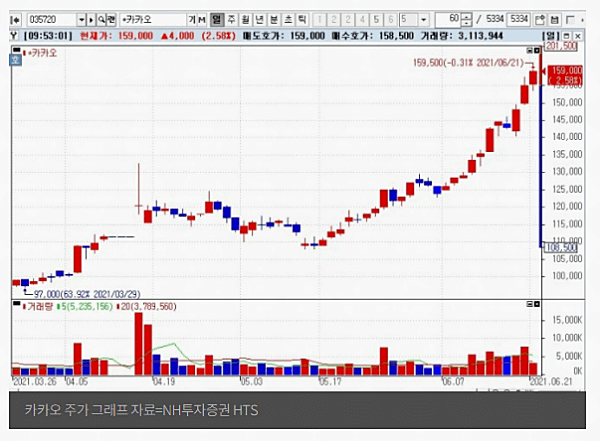Screen dimensions: 600x441
Task: Click the [일] label on the quote bar
Action: pyautogui.click(x=550, y=36)
